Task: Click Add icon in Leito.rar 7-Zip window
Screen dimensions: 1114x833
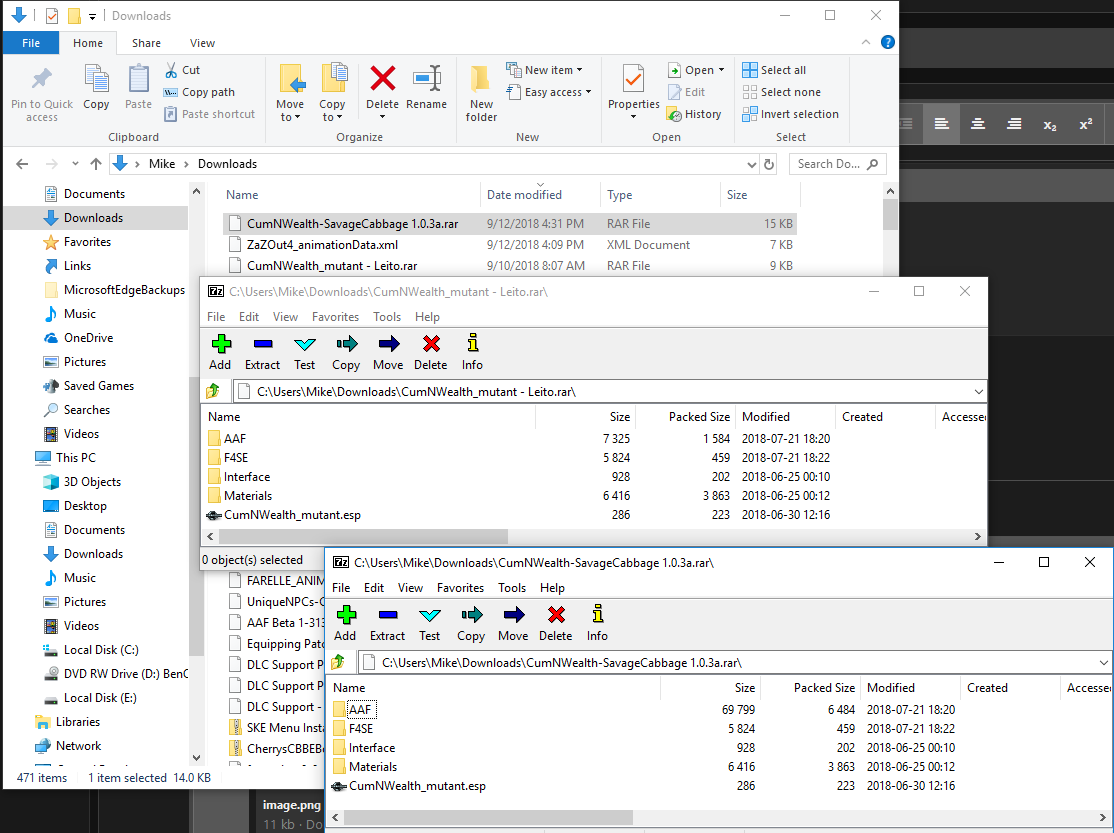Action: pos(221,344)
